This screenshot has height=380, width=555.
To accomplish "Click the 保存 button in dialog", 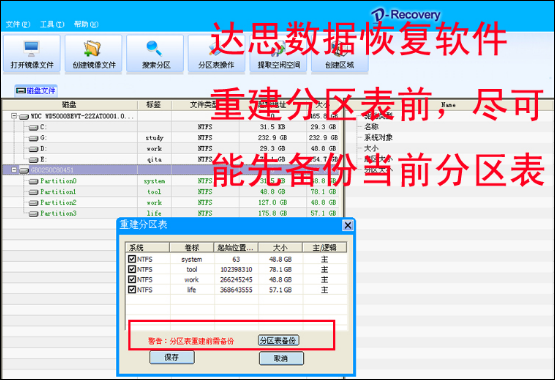I will pyautogui.click(x=172, y=357).
